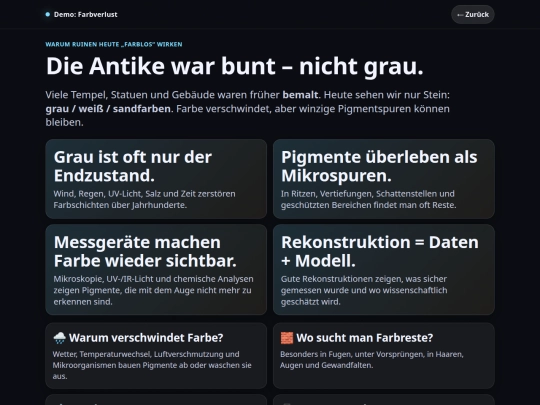540x405 pixels.
Task: Click bold text 'grau / weiß / sandfarben'
Action: coord(108,109)
